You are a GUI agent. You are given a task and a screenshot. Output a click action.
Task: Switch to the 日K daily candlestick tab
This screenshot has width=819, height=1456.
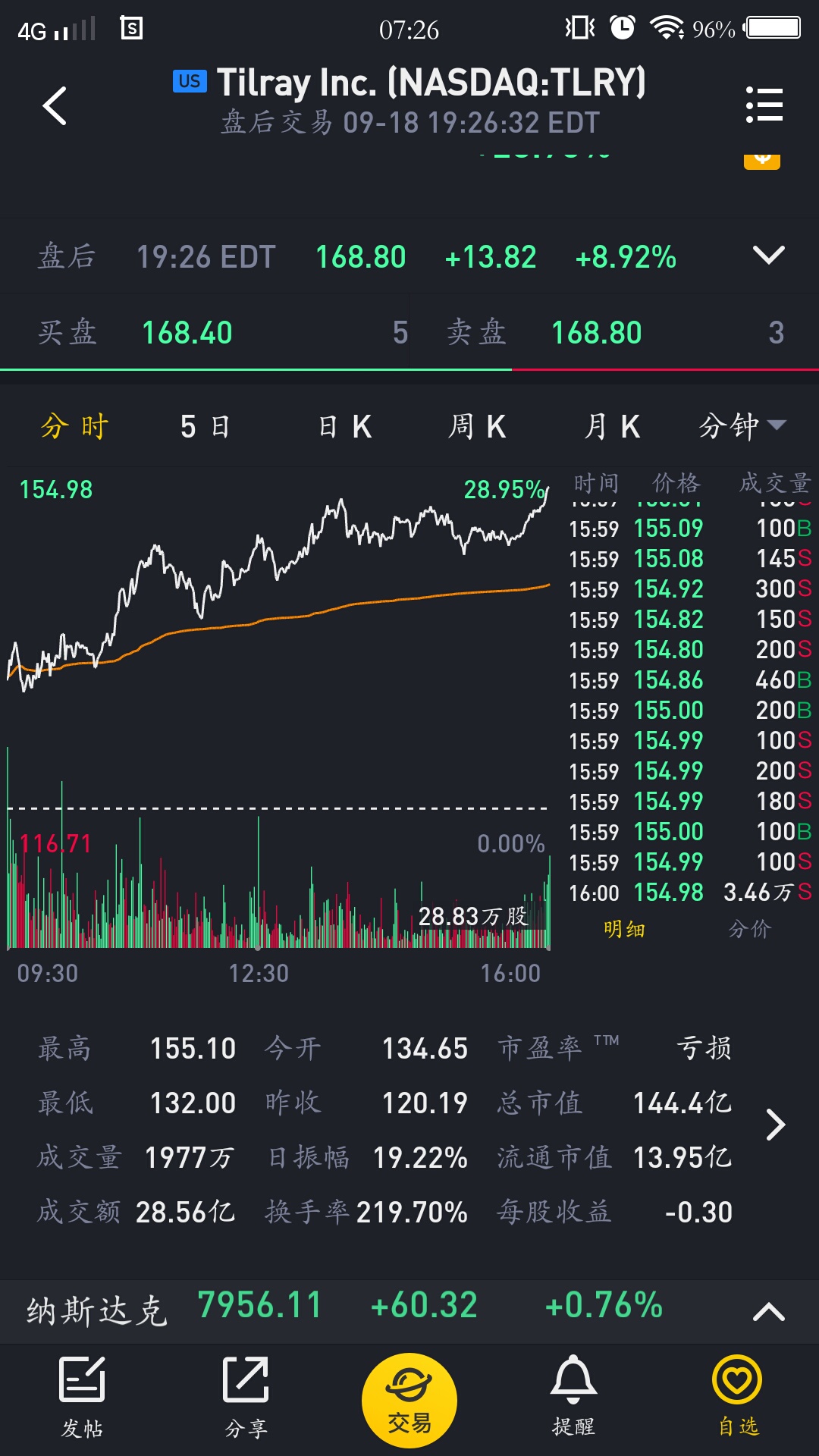344,426
